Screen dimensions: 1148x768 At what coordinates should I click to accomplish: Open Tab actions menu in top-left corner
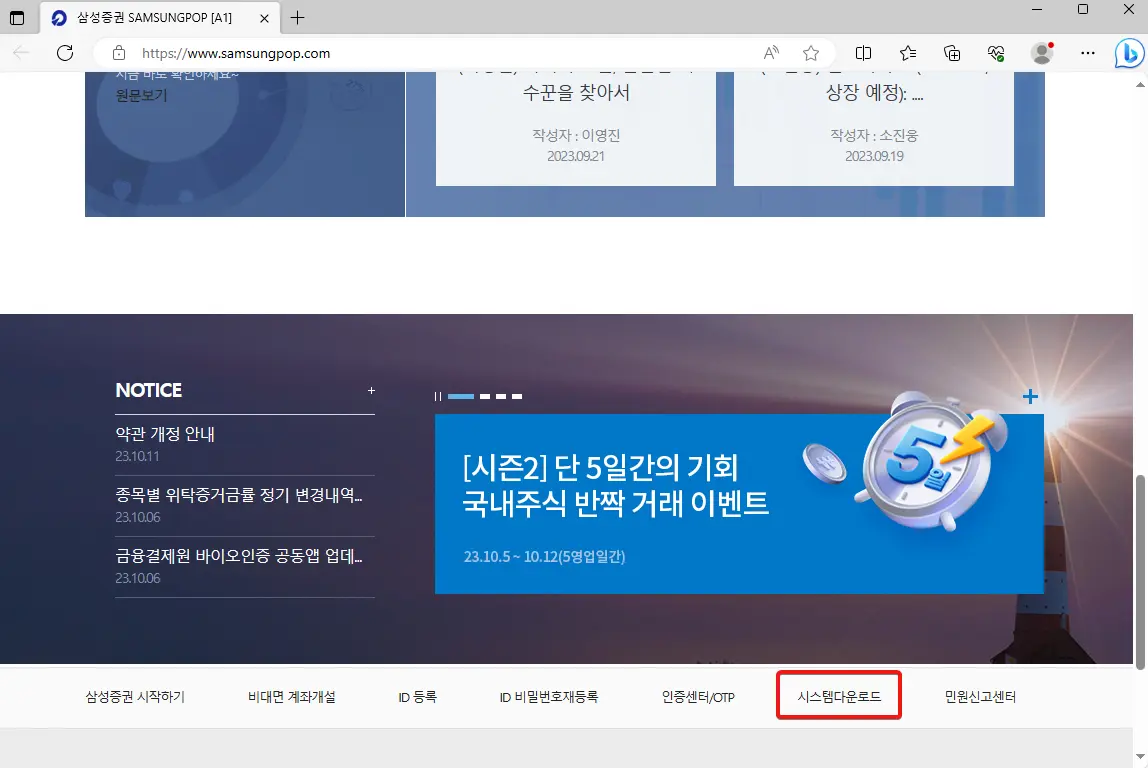(17, 17)
